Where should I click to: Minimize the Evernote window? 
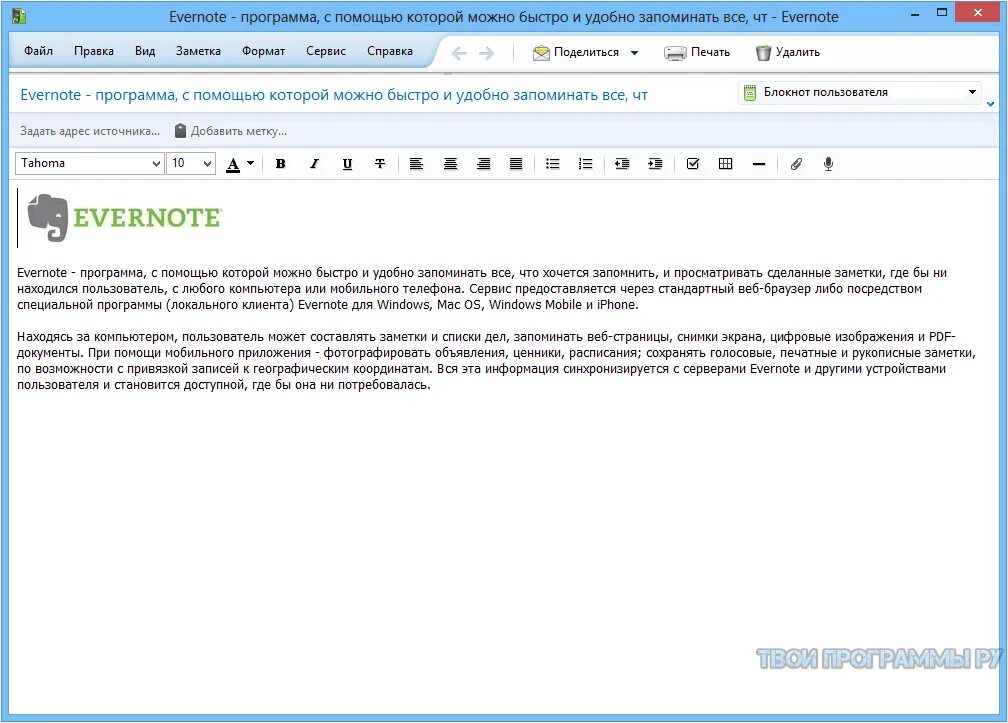915,14
